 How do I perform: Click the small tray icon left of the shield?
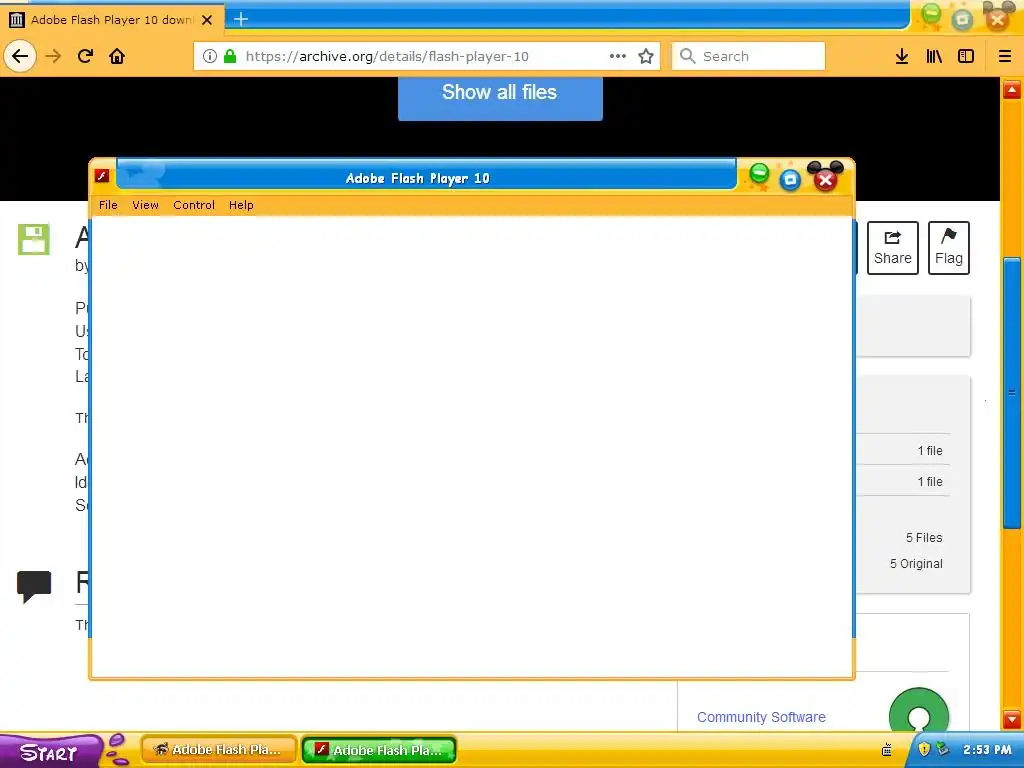(x=887, y=750)
